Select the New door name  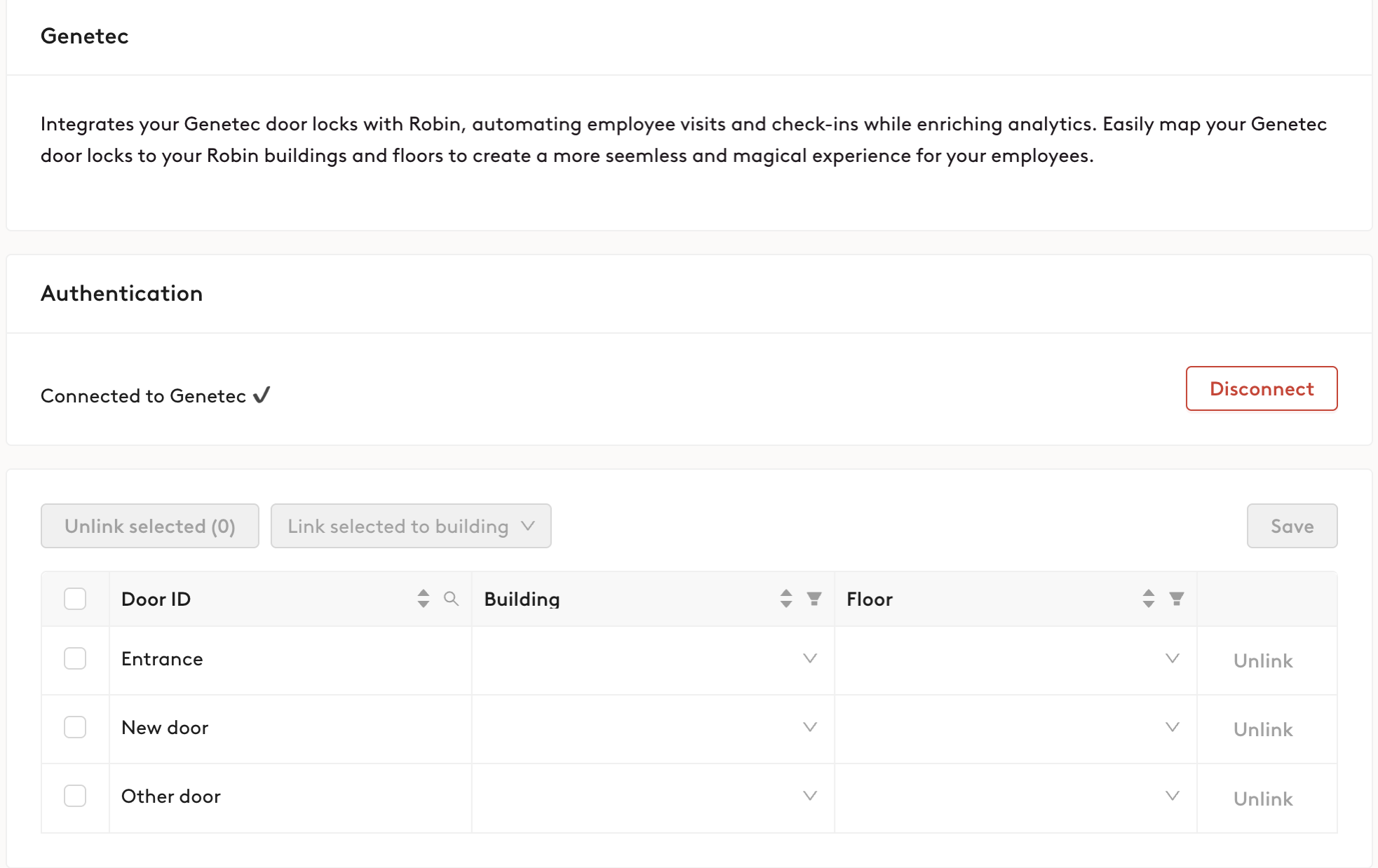[x=165, y=728]
